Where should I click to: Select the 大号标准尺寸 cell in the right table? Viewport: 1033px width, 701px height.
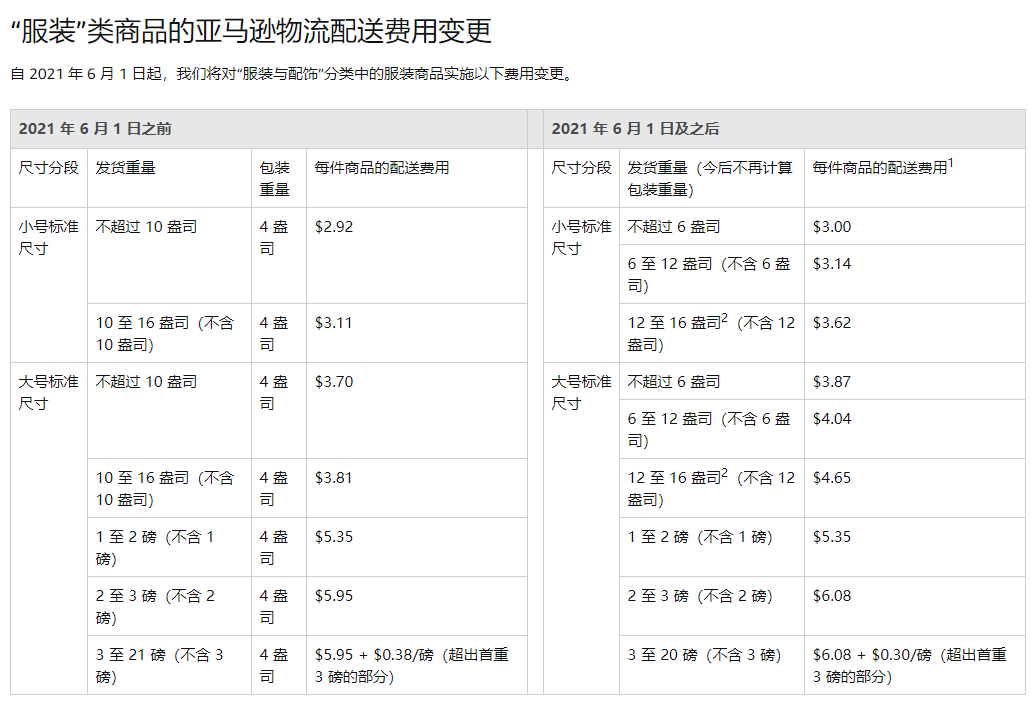click(x=580, y=390)
